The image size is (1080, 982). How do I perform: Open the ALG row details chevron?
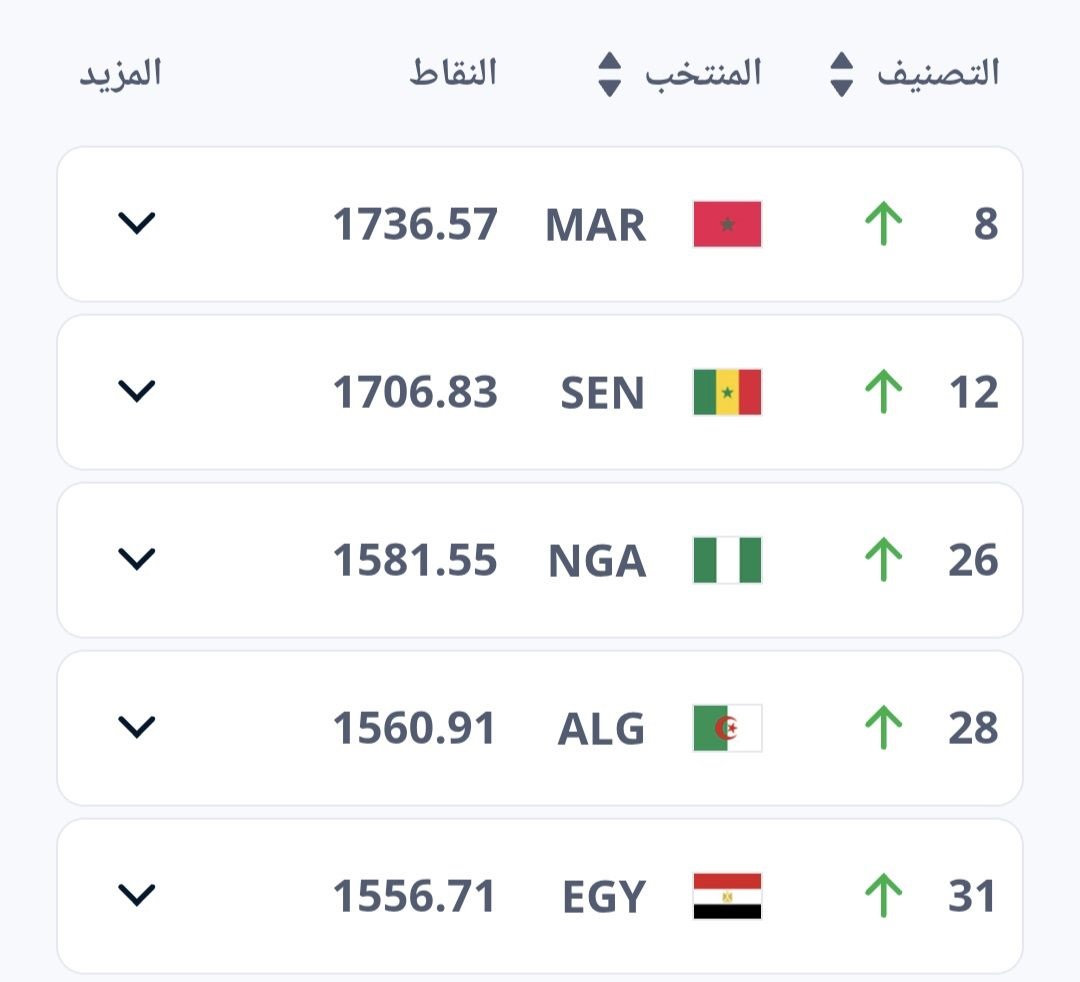pyautogui.click(x=137, y=727)
